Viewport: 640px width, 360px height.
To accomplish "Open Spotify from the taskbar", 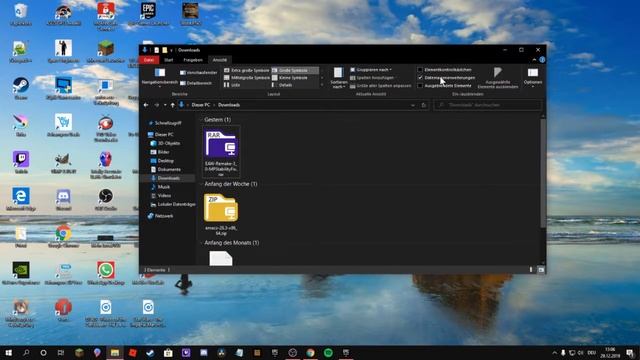I will click(x=328, y=353).
